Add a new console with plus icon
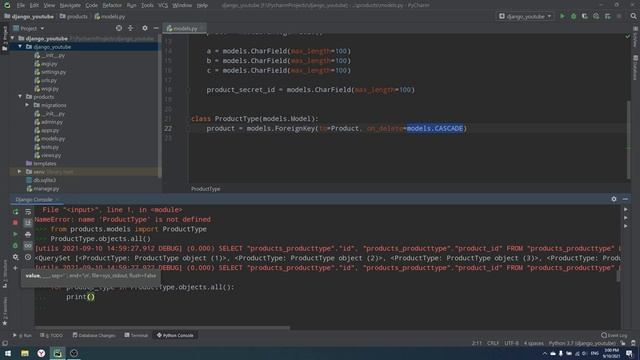This screenshot has height=360, width=640. pyautogui.click(x=16, y=268)
